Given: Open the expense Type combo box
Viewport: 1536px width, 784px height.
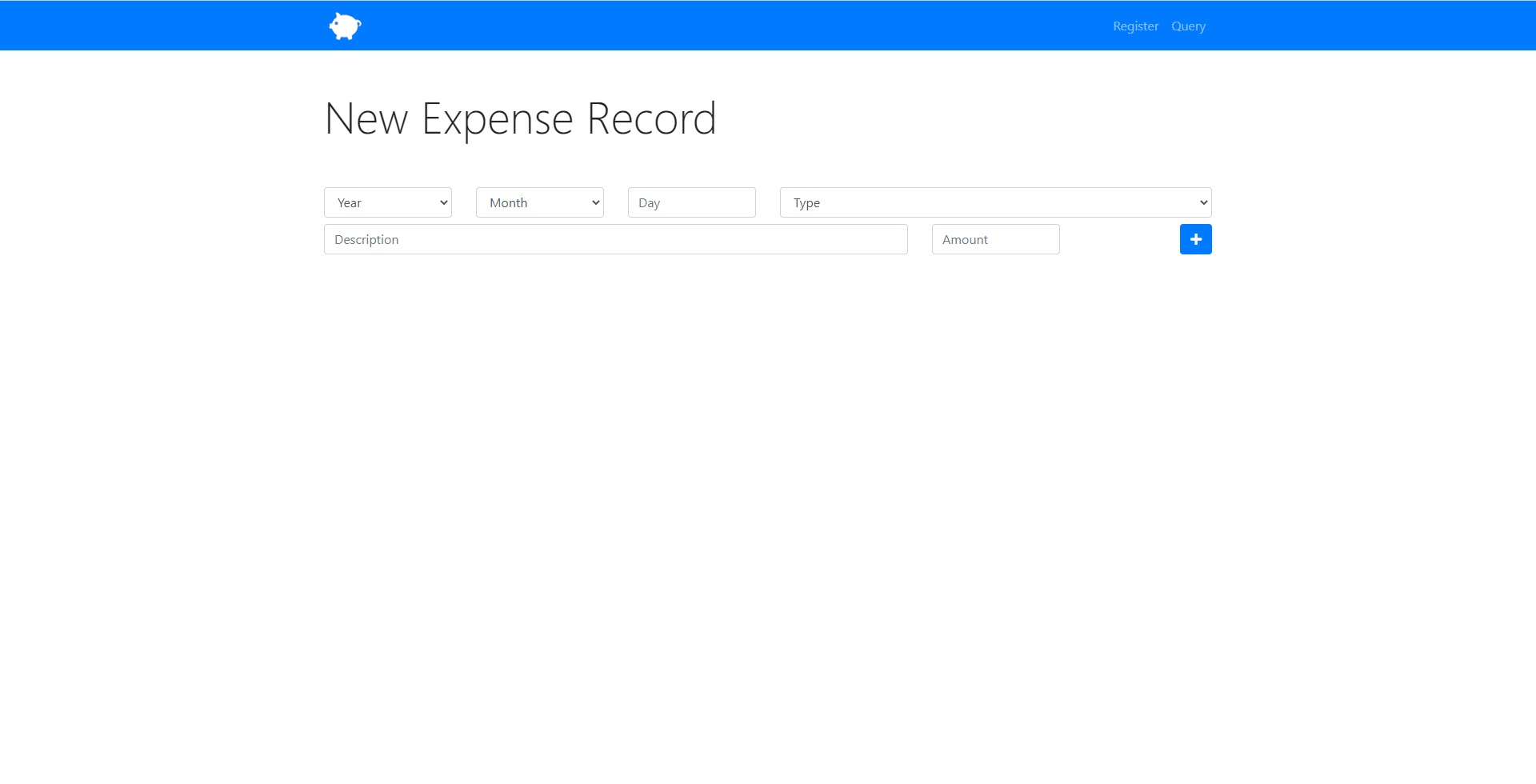Looking at the screenshot, I should (x=994, y=202).
